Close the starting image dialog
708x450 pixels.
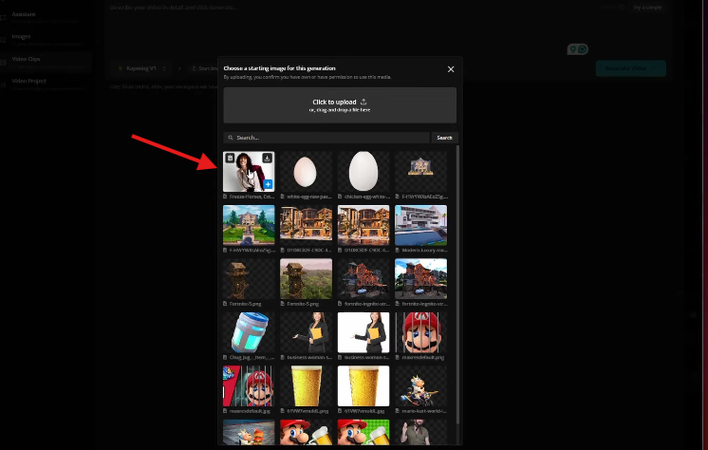tap(451, 69)
